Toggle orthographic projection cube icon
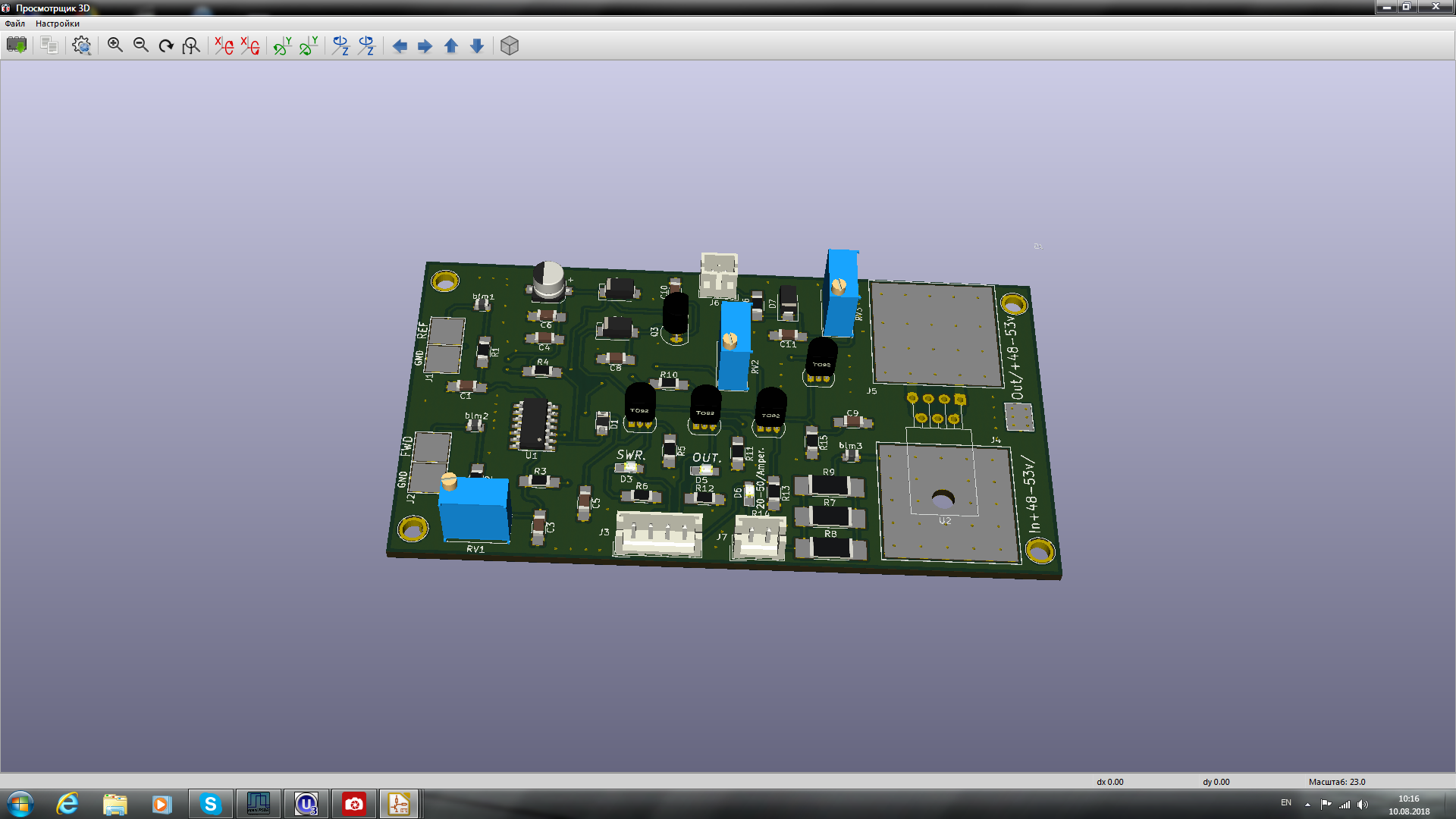 (510, 45)
